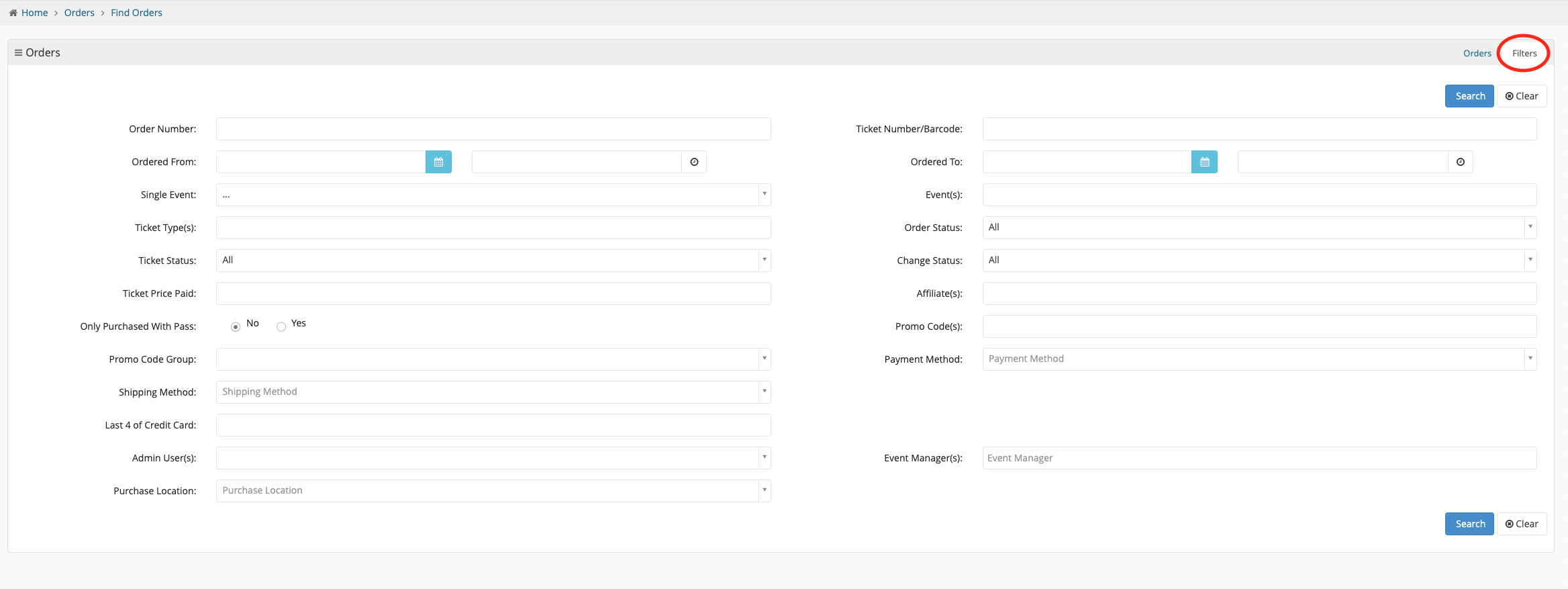
Task: Click the bottom Clear button
Action: 1522,524
